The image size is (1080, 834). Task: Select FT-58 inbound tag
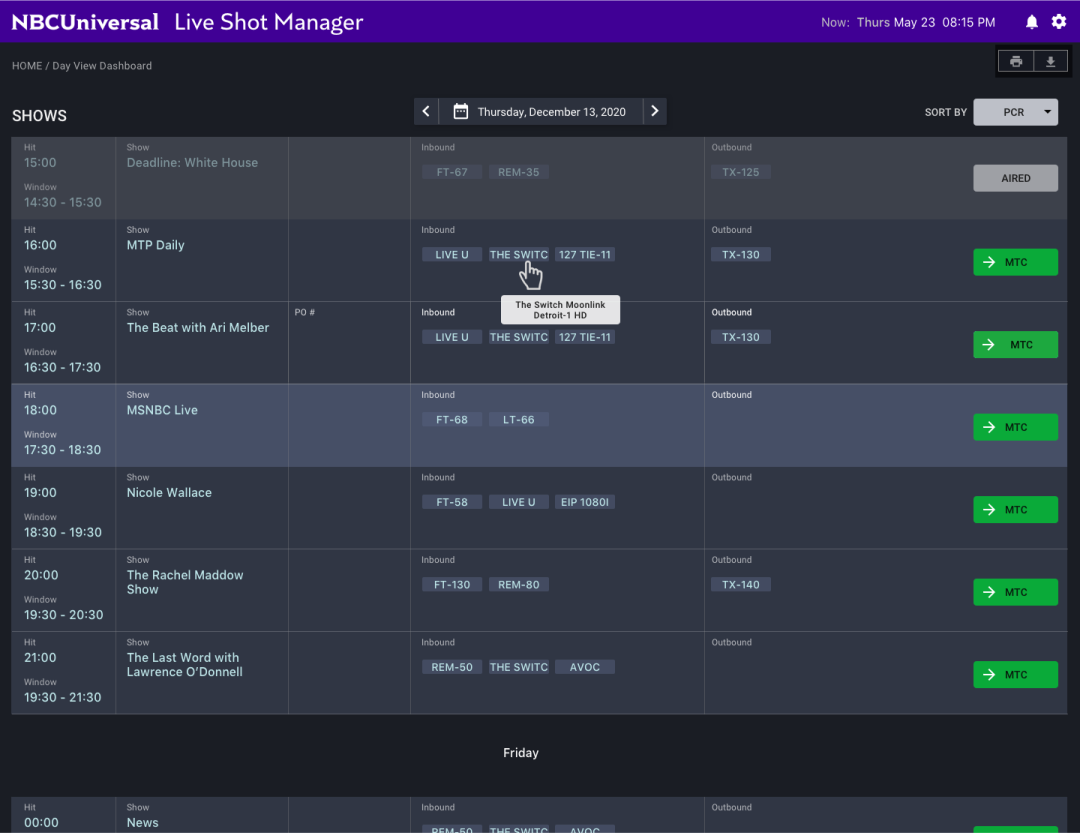pos(452,503)
